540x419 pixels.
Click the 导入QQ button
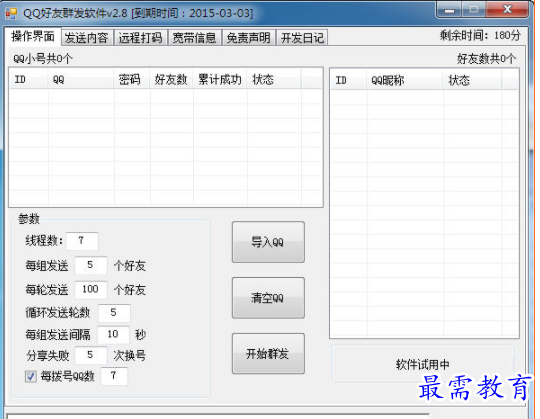[268, 242]
